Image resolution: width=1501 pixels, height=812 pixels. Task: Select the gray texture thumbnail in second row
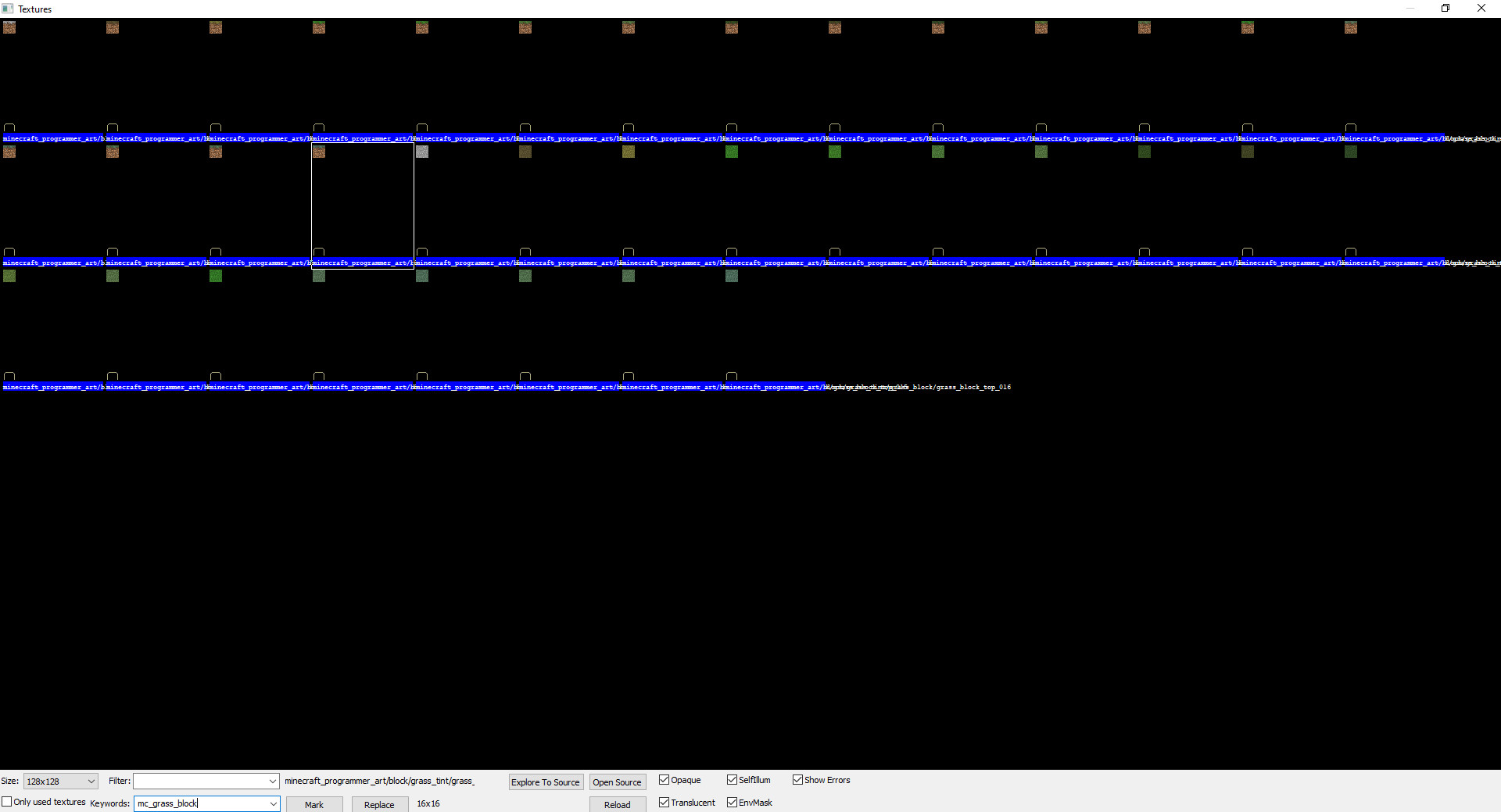[422, 152]
